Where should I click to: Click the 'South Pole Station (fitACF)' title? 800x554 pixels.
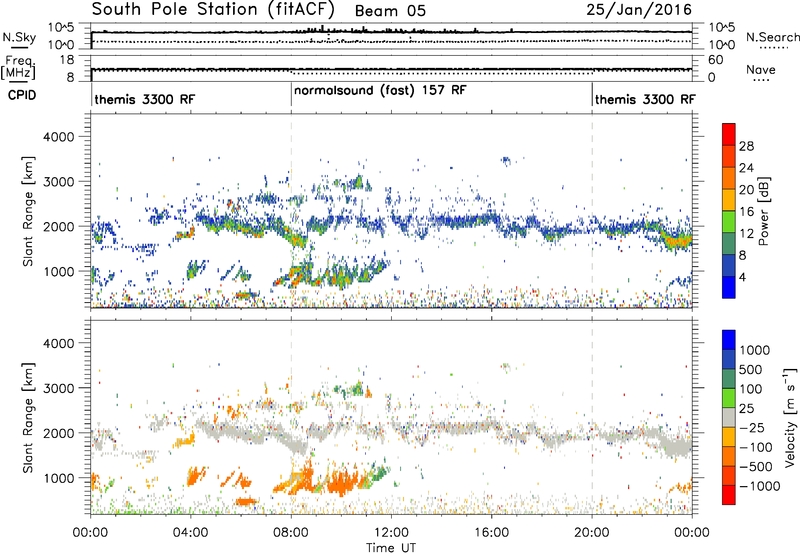[x=213, y=10]
